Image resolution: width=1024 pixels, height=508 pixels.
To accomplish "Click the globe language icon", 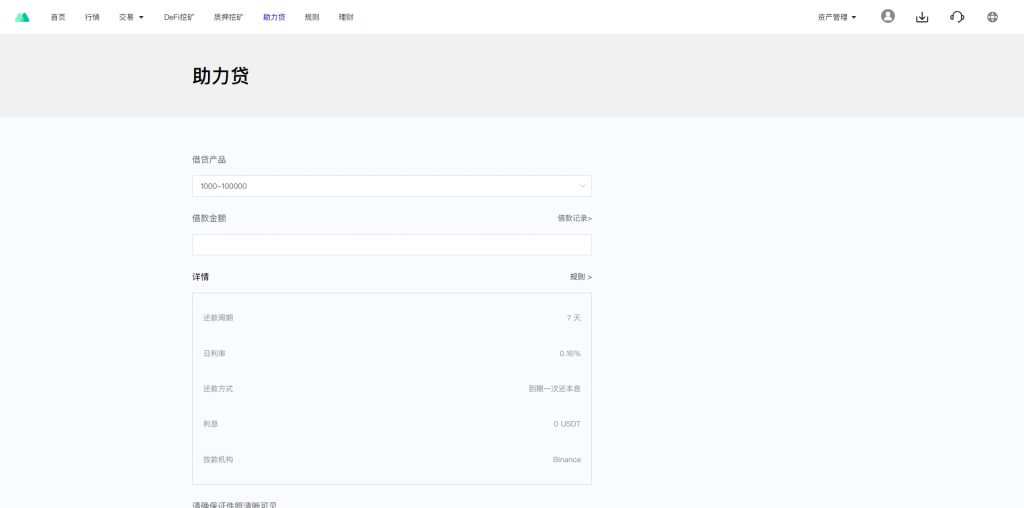I will pyautogui.click(x=992, y=17).
